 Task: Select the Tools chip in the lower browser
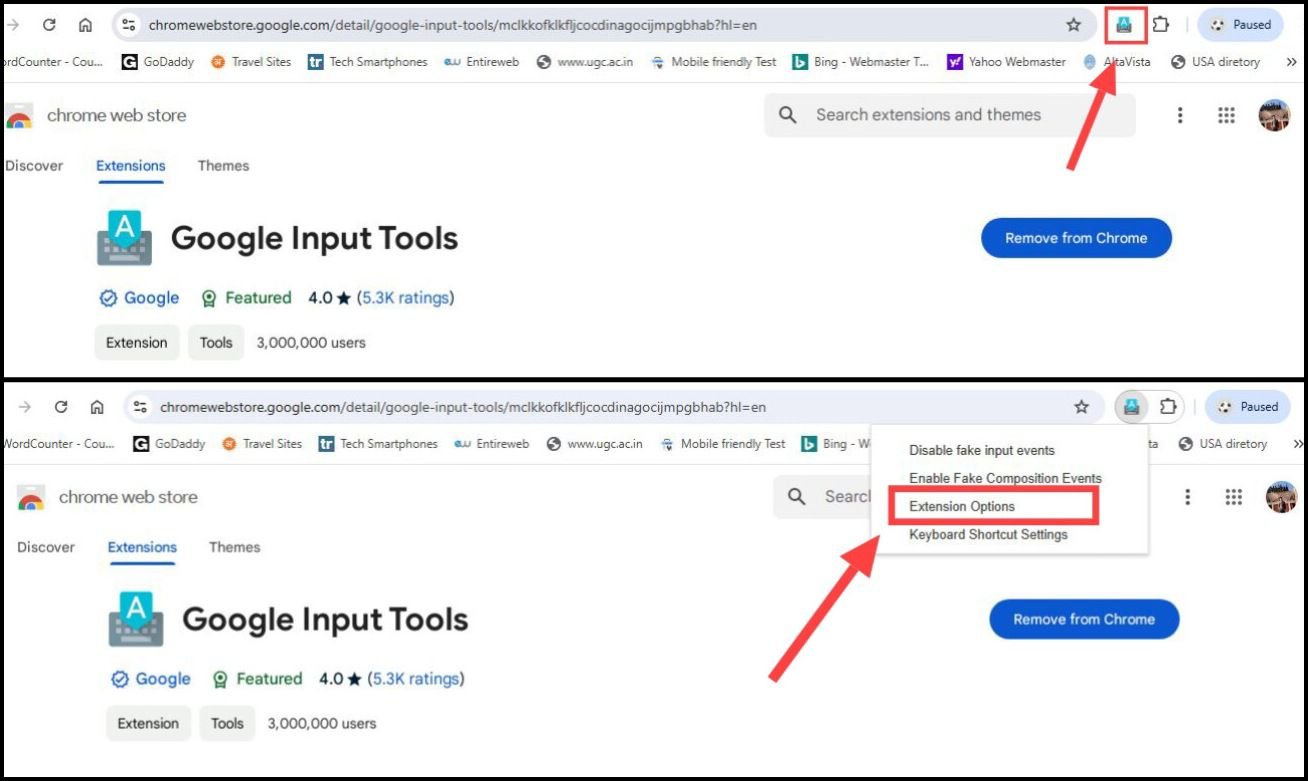227,723
